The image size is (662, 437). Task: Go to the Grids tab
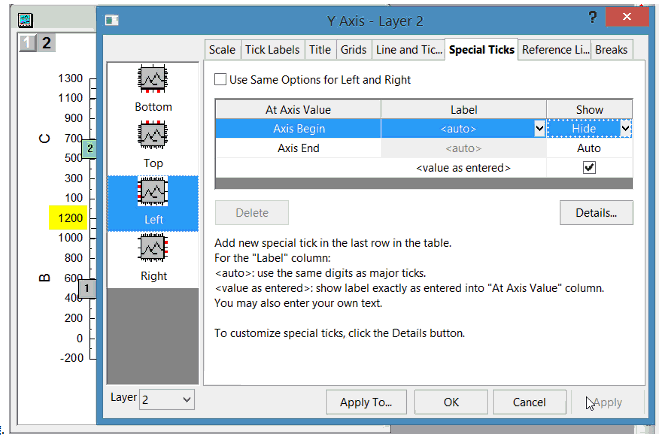click(355, 50)
